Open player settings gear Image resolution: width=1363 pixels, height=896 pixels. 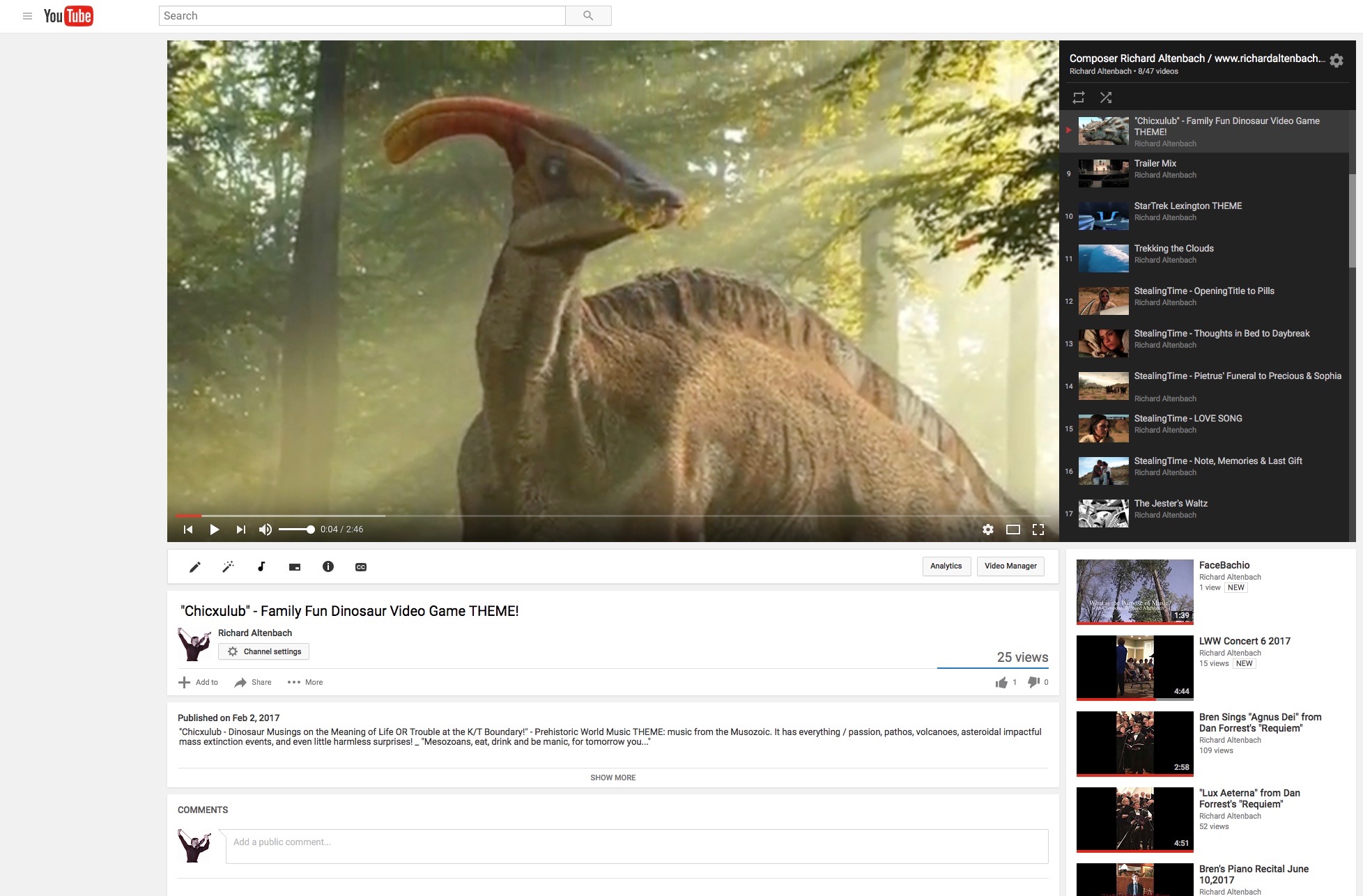pyautogui.click(x=988, y=530)
